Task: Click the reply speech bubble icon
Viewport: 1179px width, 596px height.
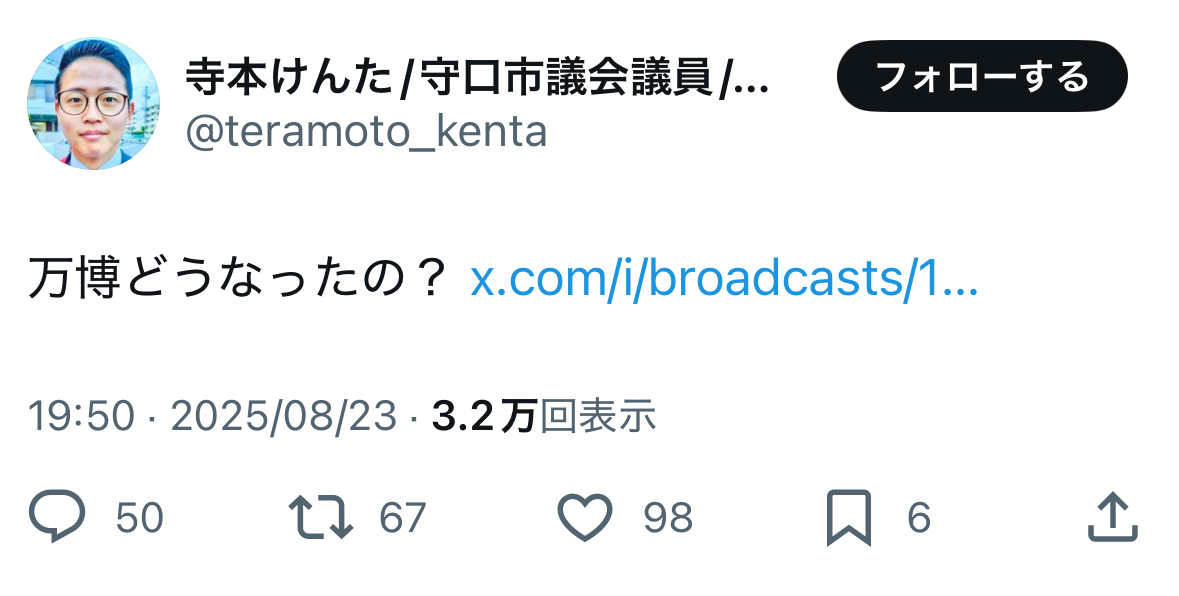Action: tap(57, 516)
